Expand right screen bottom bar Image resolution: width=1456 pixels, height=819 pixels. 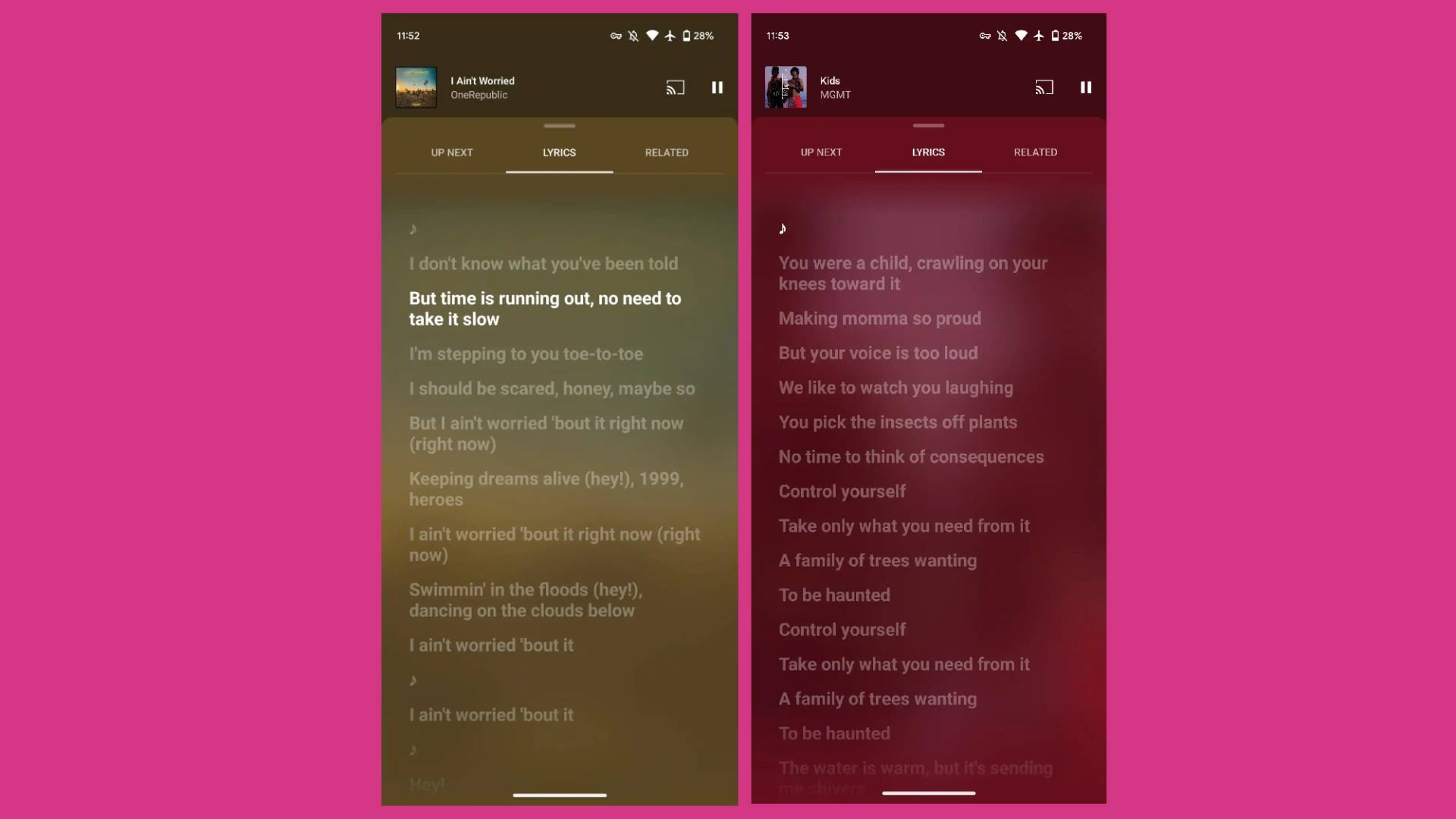pyautogui.click(x=928, y=795)
